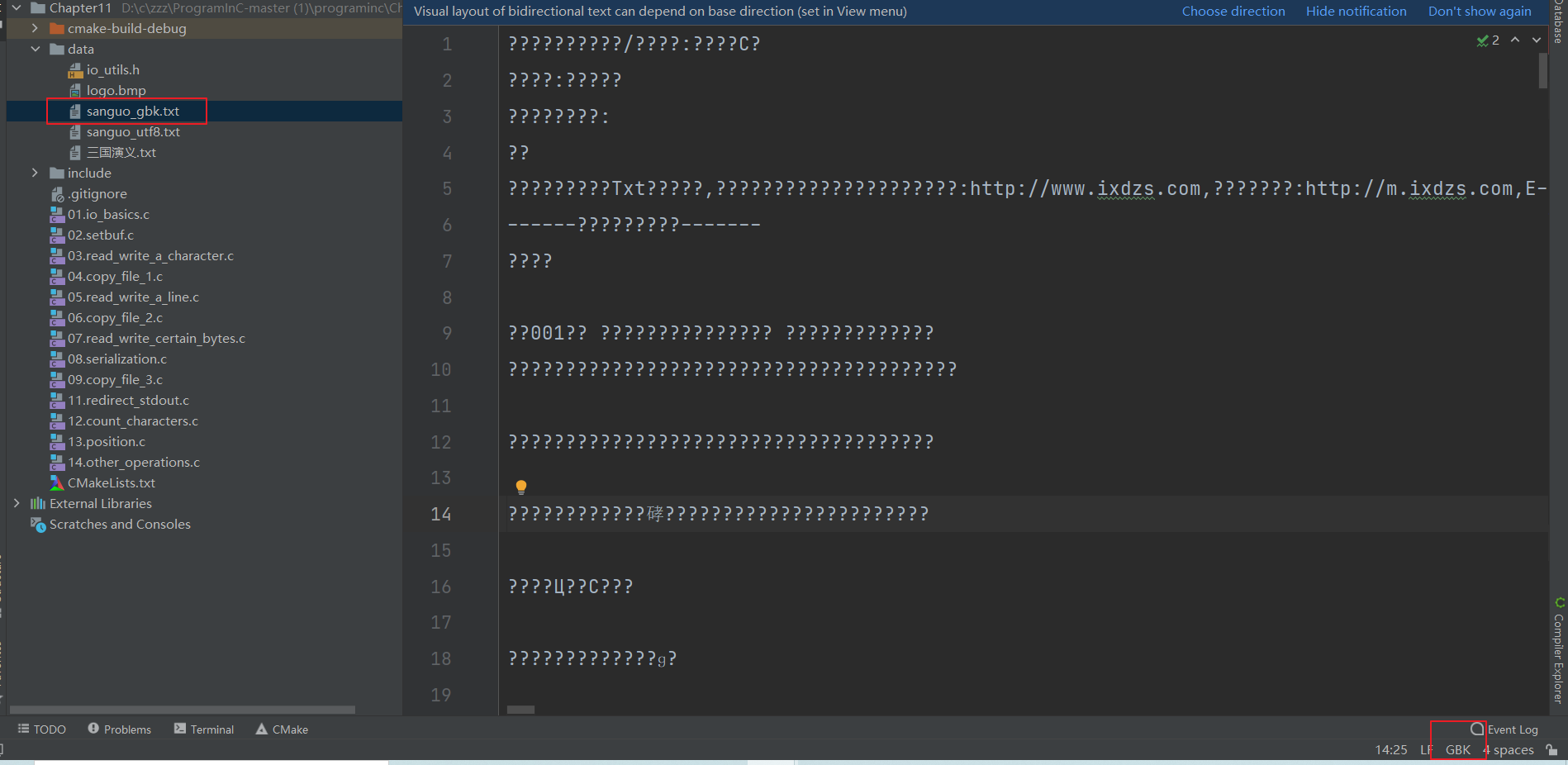Toggle the read-only lock icon
The width and height of the screenshot is (1568, 765).
coord(1551,750)
